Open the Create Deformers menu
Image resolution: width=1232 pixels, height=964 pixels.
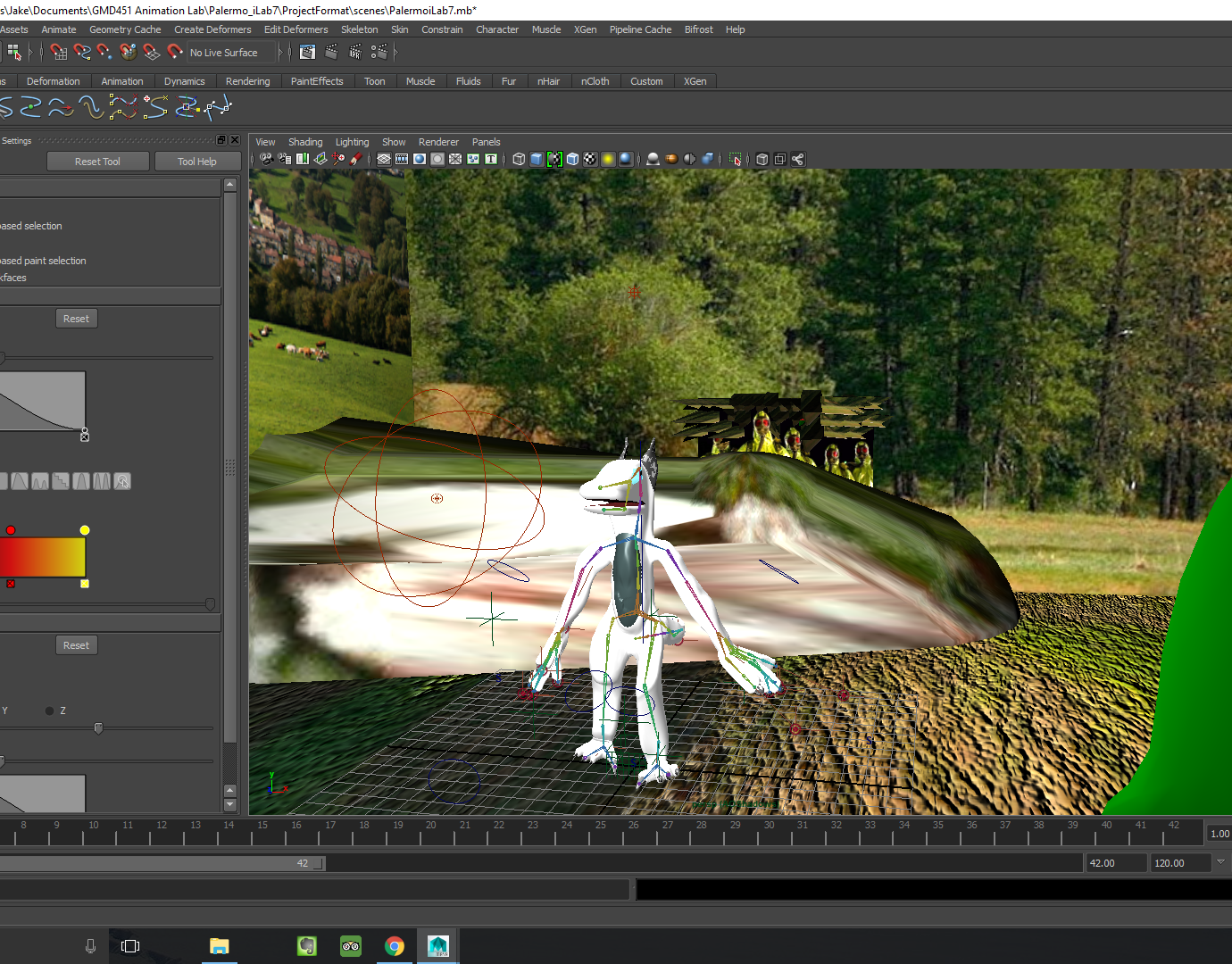(212, 29)
